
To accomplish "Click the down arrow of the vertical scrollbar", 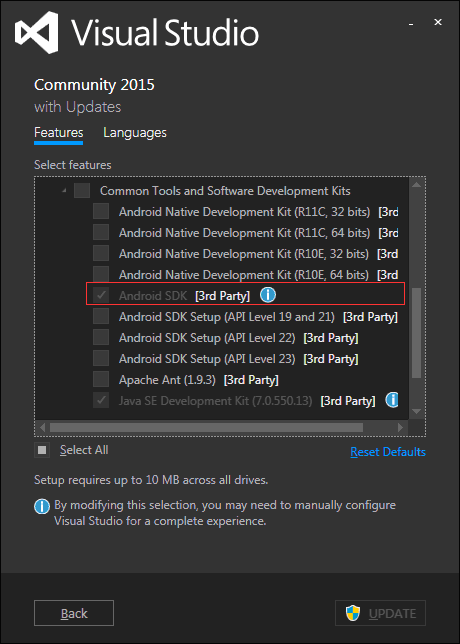I will coord(416,412).
